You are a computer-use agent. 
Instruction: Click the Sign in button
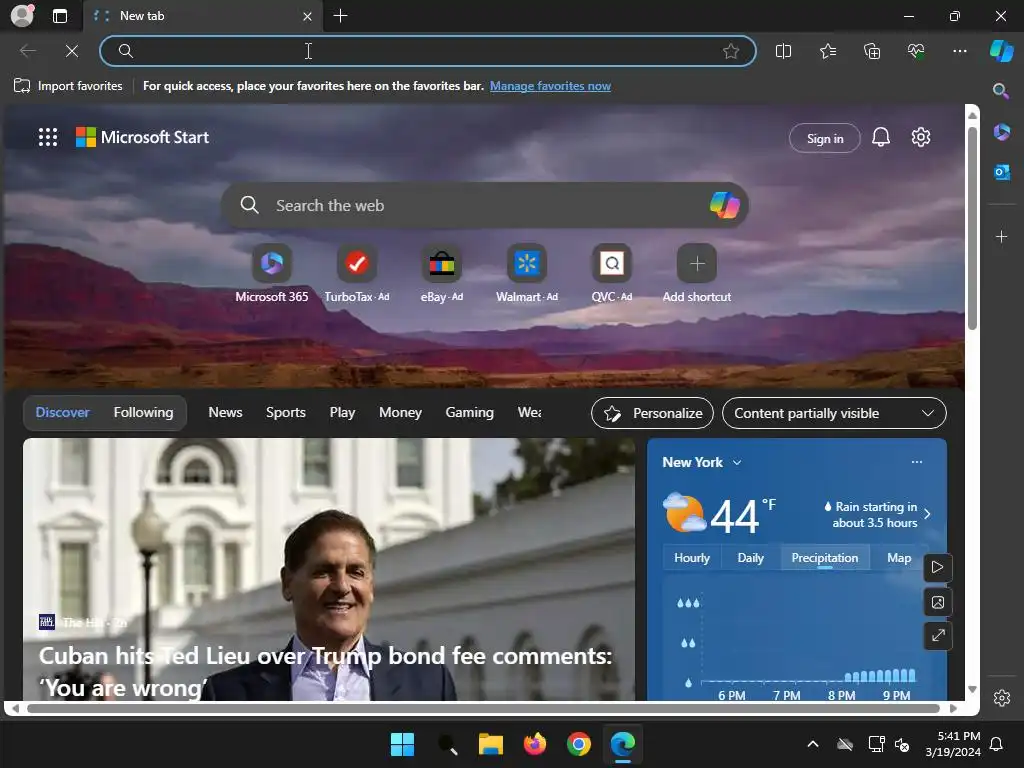(x=825, y=138)
